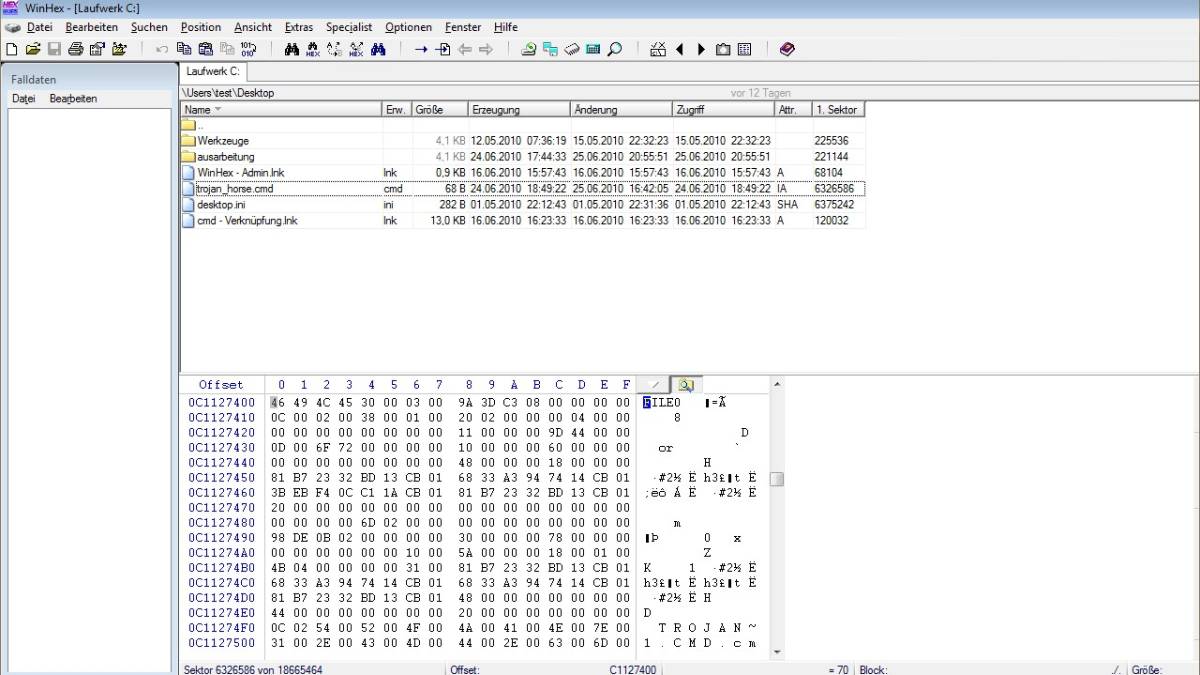Open Datei menu in Falldaten panel
The image size is (1200, 675).
tap(23, 99)
